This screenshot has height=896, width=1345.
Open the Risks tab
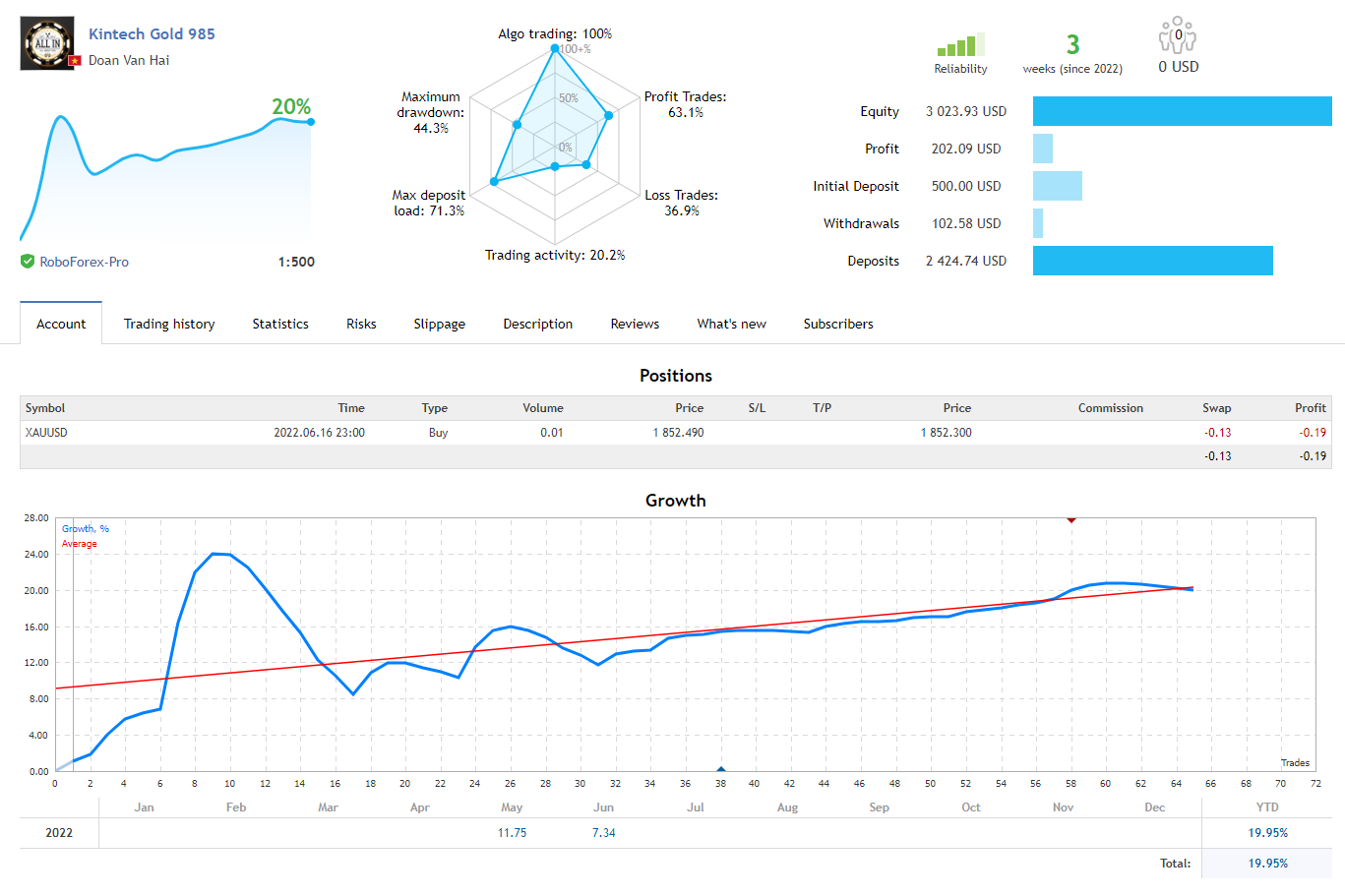[x=361, y=324]
